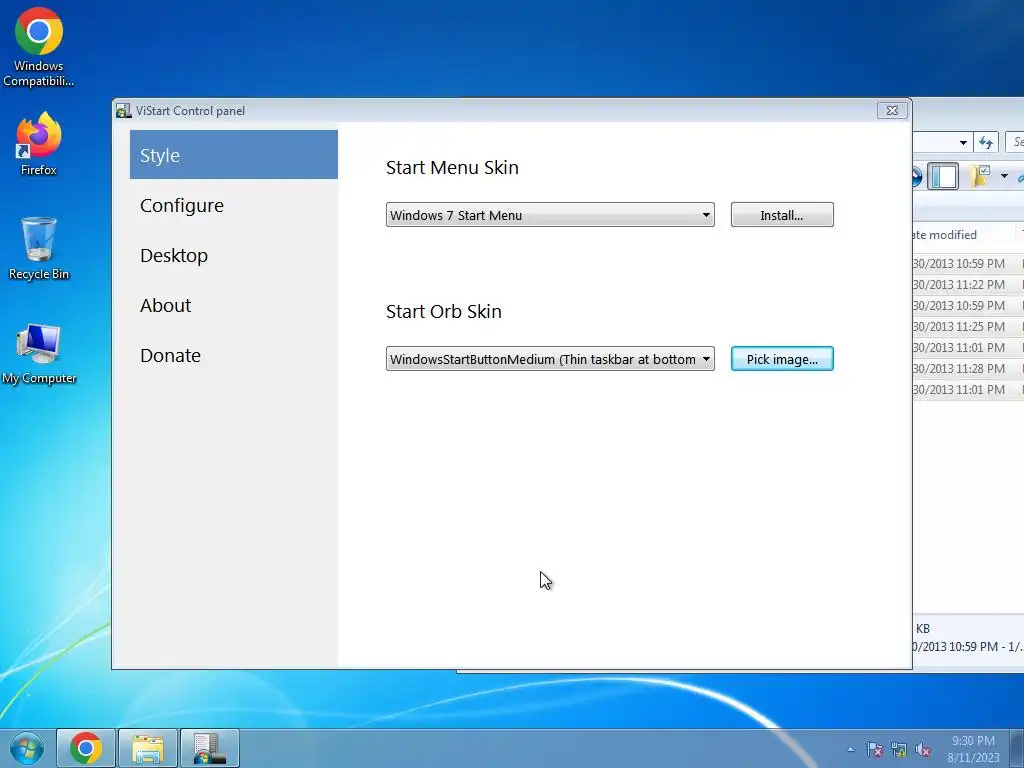Image resolution: width=1024 pixels, height=768 pixels.
Task: Open the Donate tab
Action: pyautogui.click(x=234, y=355)
